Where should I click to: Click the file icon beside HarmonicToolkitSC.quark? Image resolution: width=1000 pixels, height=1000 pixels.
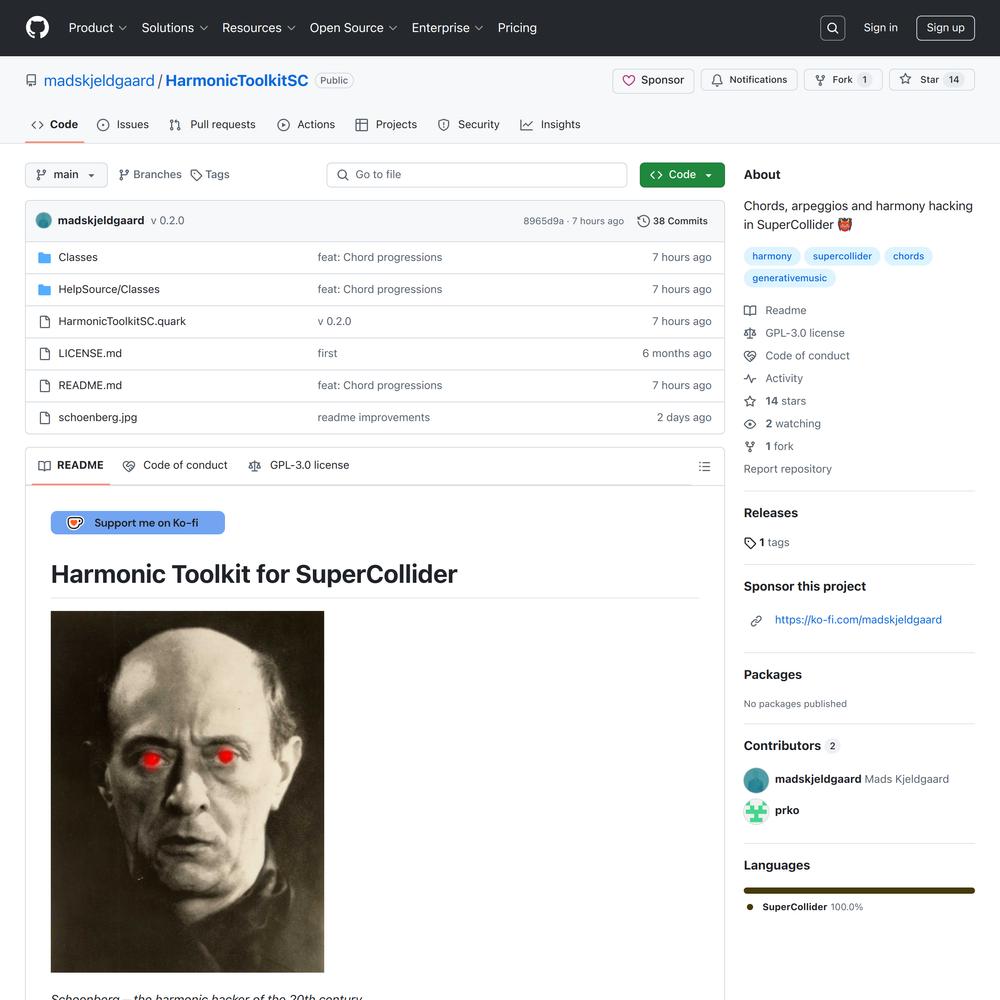44,321
